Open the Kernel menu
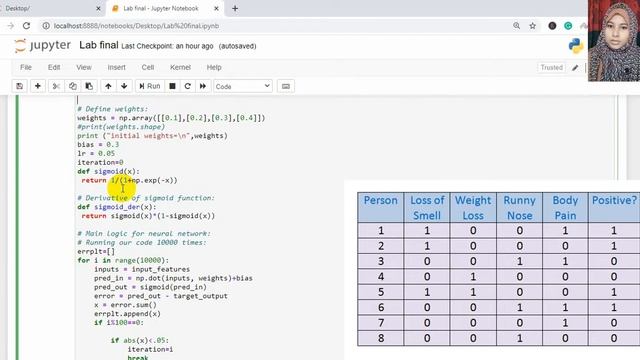Screen dimensions: 640x360 (180, 67)
